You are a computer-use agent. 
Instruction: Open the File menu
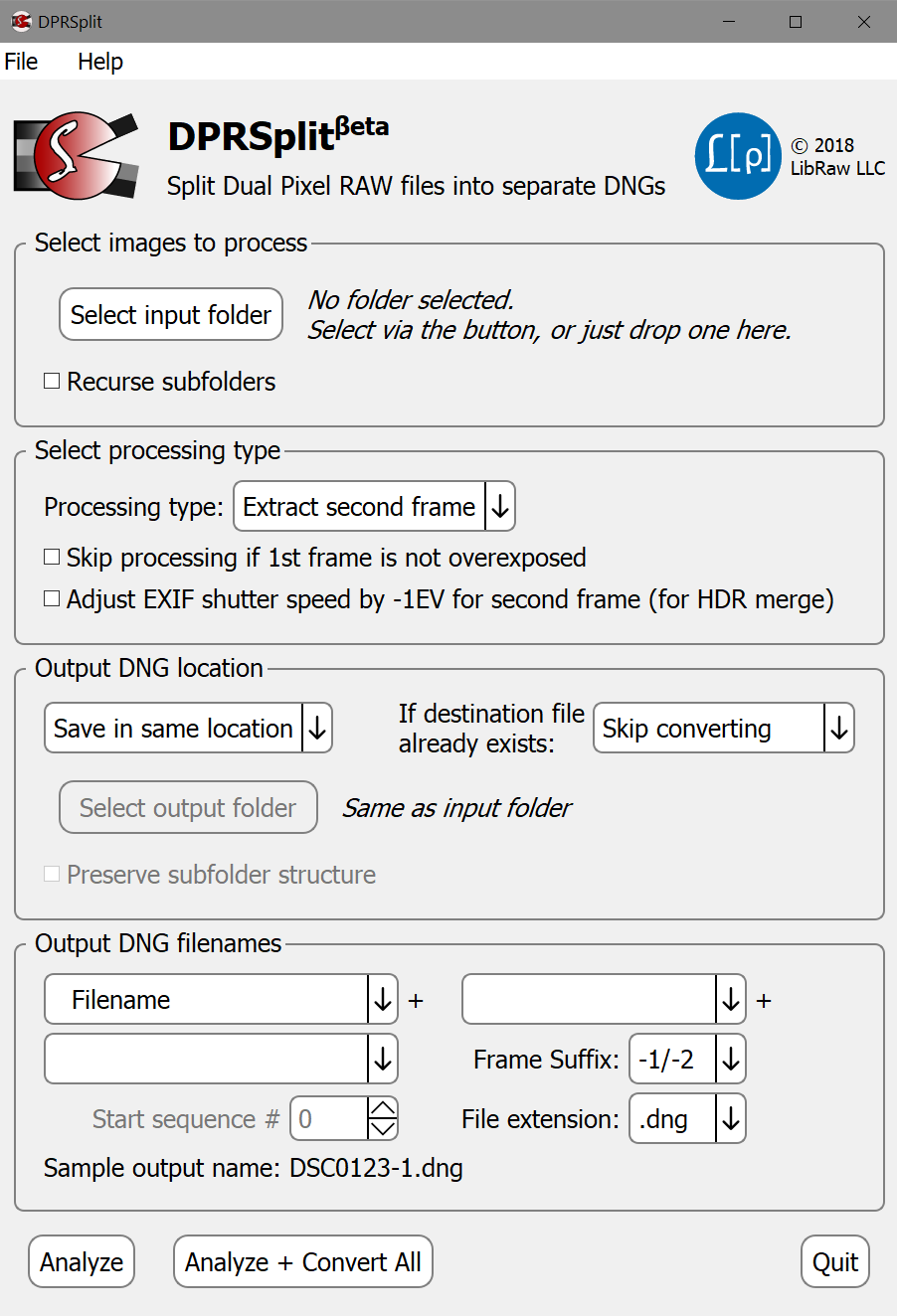(21, 62)
